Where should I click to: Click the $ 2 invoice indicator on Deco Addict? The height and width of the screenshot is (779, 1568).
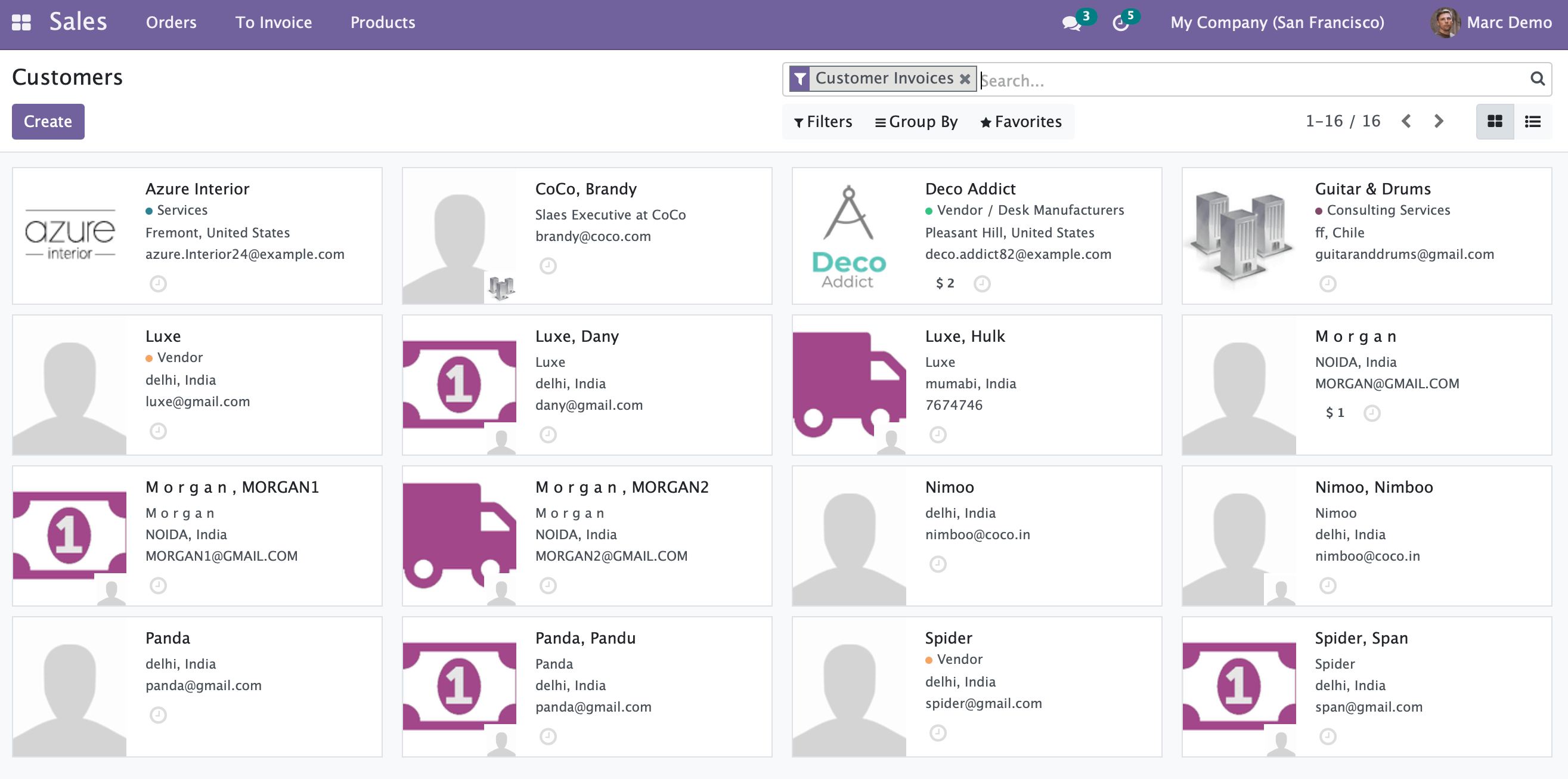(x=945, y=283)
